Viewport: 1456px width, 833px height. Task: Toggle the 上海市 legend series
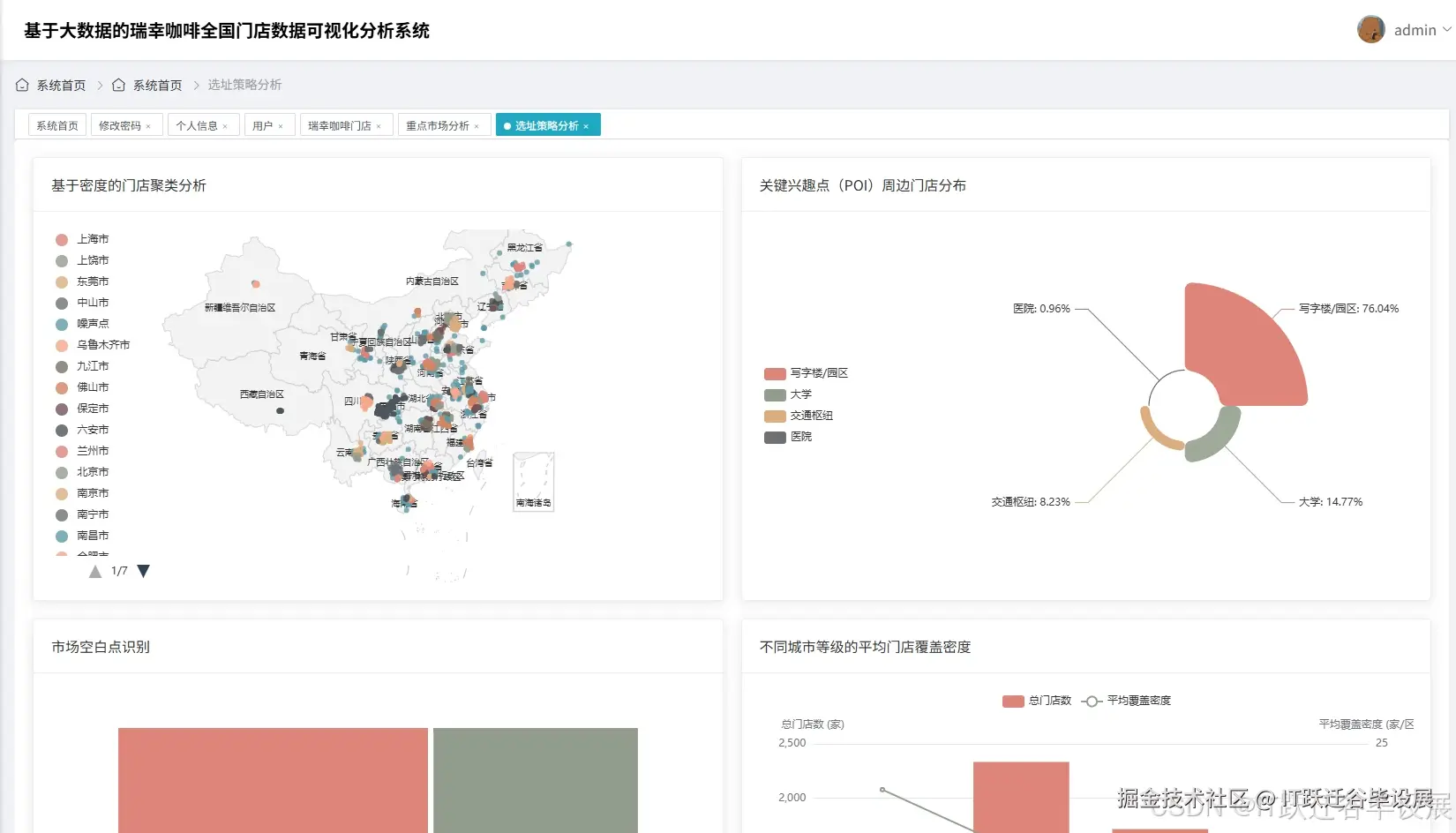[x=82, y=239]
